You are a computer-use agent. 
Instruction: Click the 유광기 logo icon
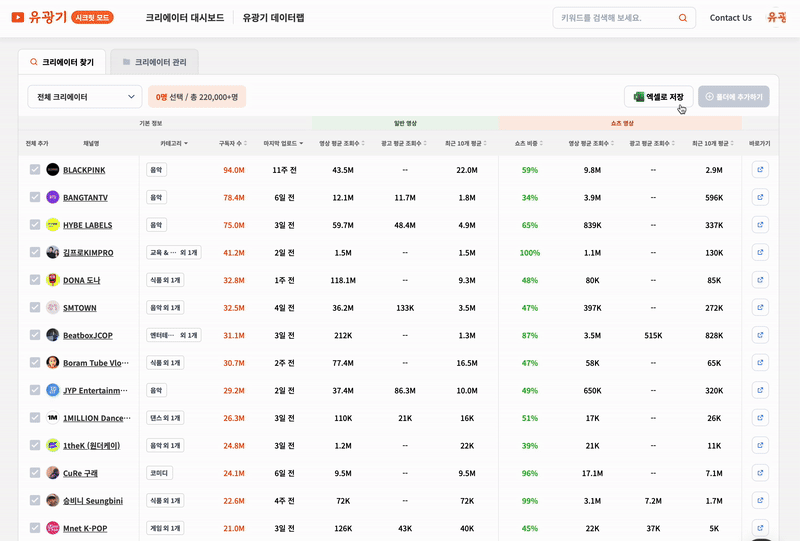(18, 17)
